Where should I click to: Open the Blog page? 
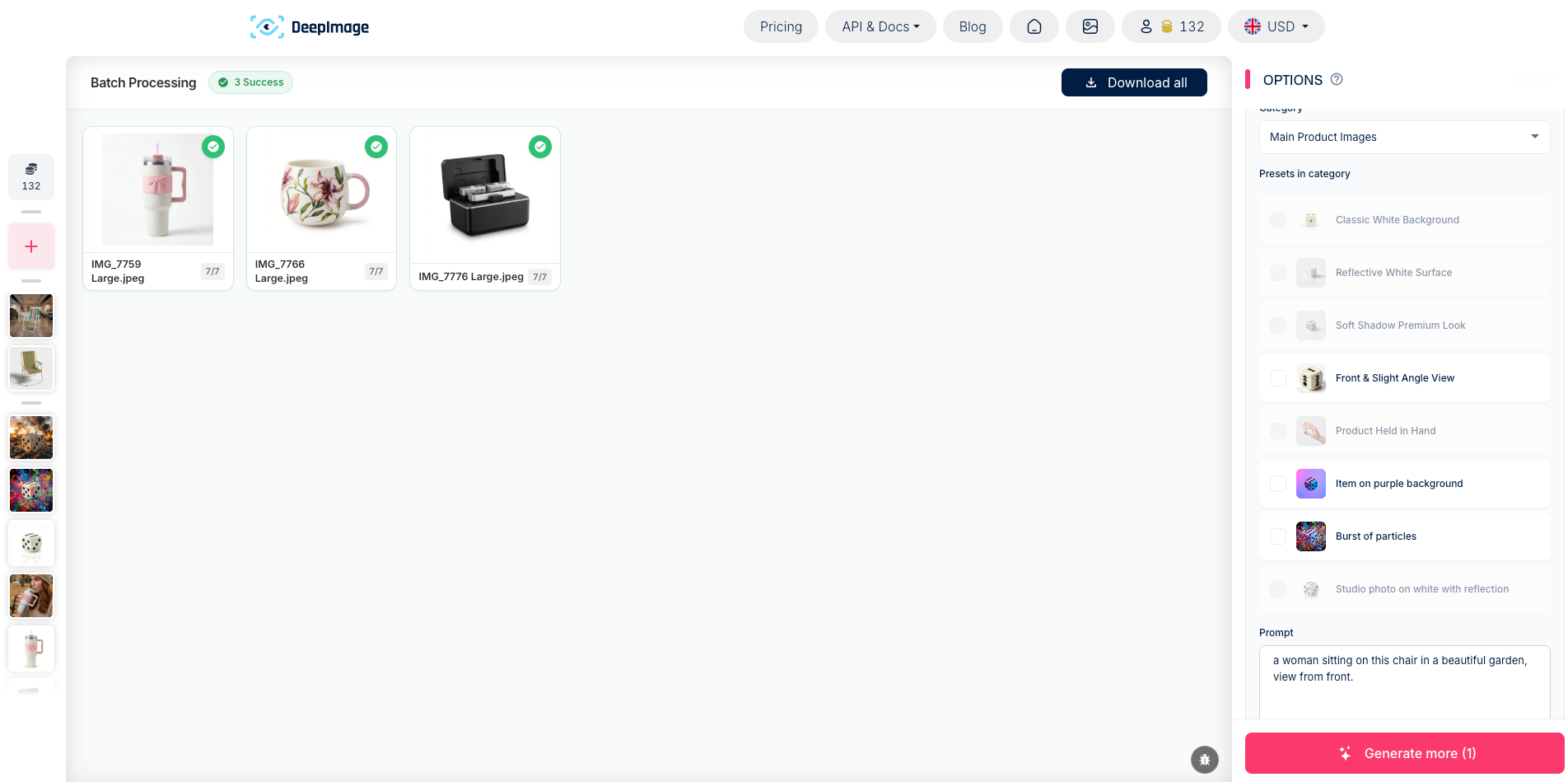coord(972,26)
